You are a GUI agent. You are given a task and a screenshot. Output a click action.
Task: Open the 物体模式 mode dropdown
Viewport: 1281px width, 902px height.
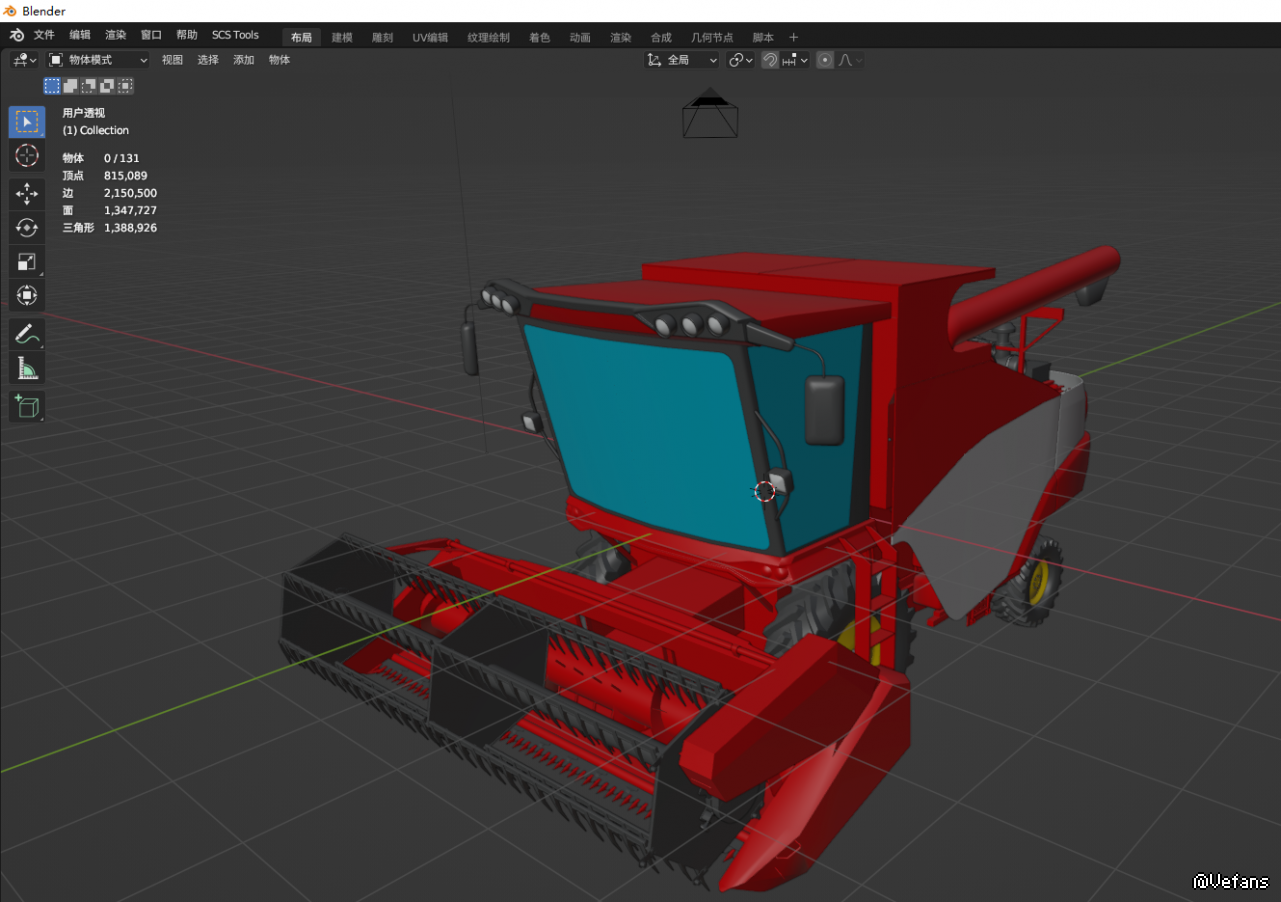pos(99,60)
